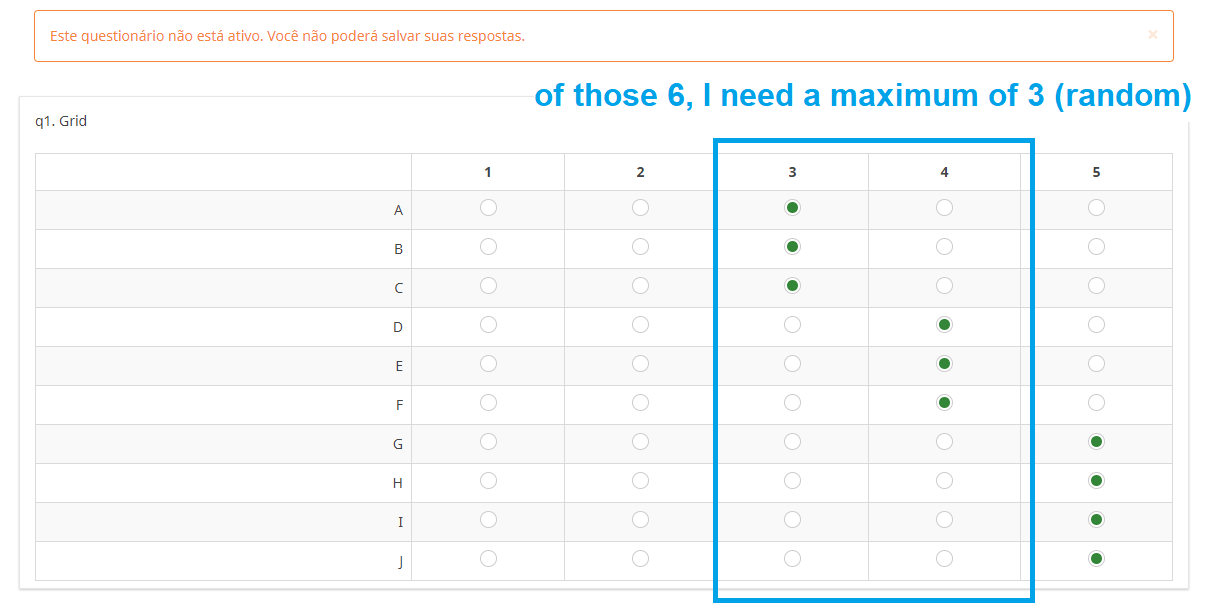Image resolution: width=1209 pixels, height=605 pixels.
Task: Choose option 4 for row H
Action: coord(944,481)
